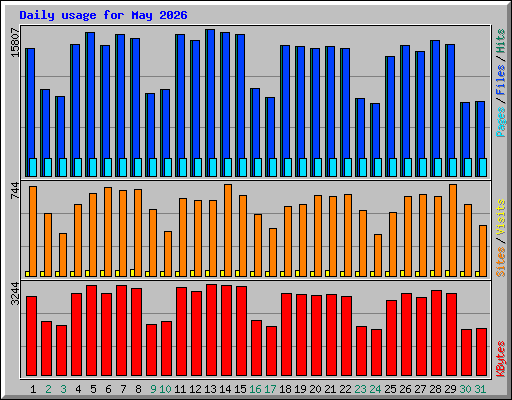Image resolution: width=512 pixels, height=400 pixels.
Task: Select day label 7
Action: [123, 389]
